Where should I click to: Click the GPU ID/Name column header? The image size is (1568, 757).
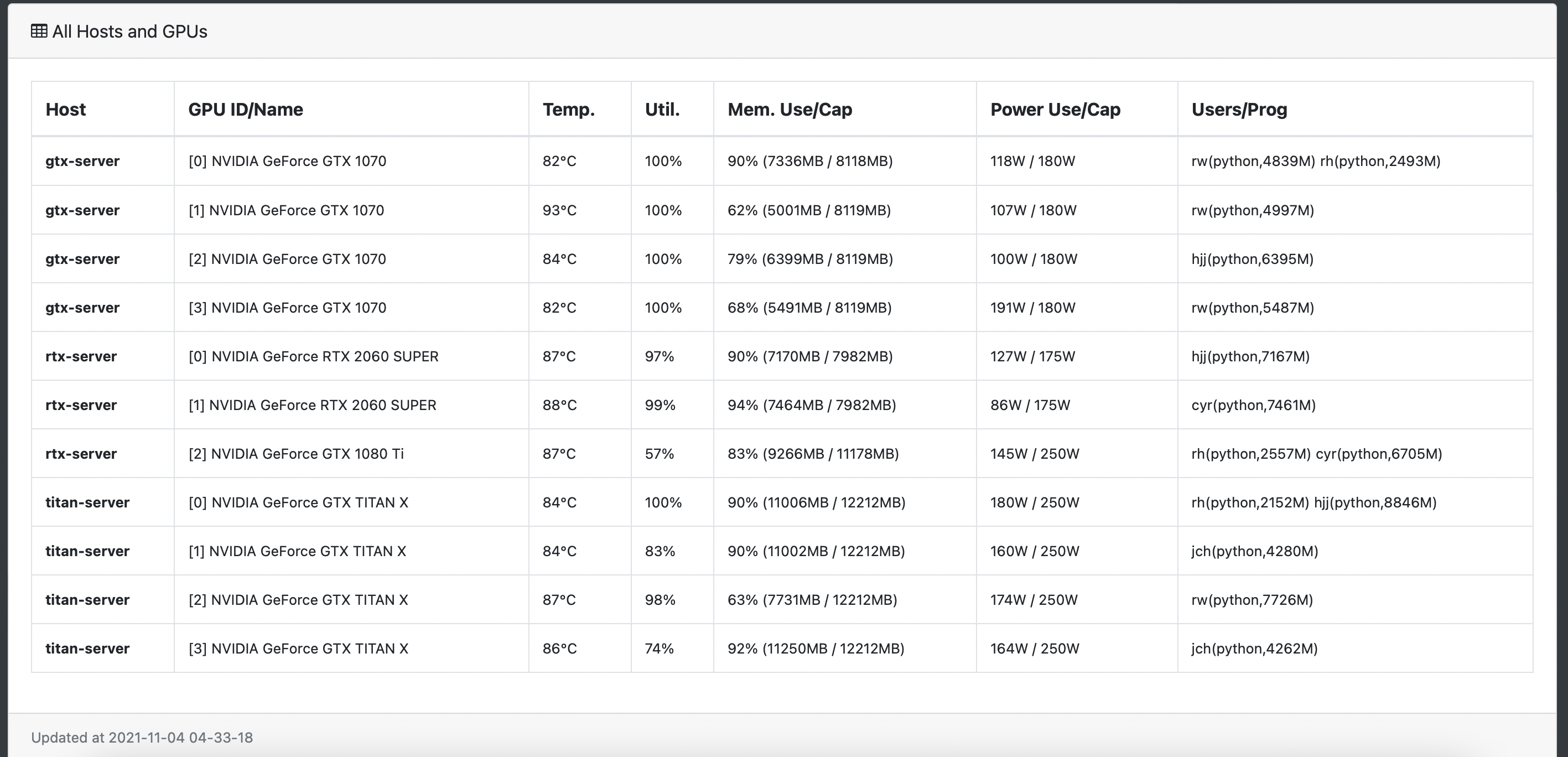(245, 110)
